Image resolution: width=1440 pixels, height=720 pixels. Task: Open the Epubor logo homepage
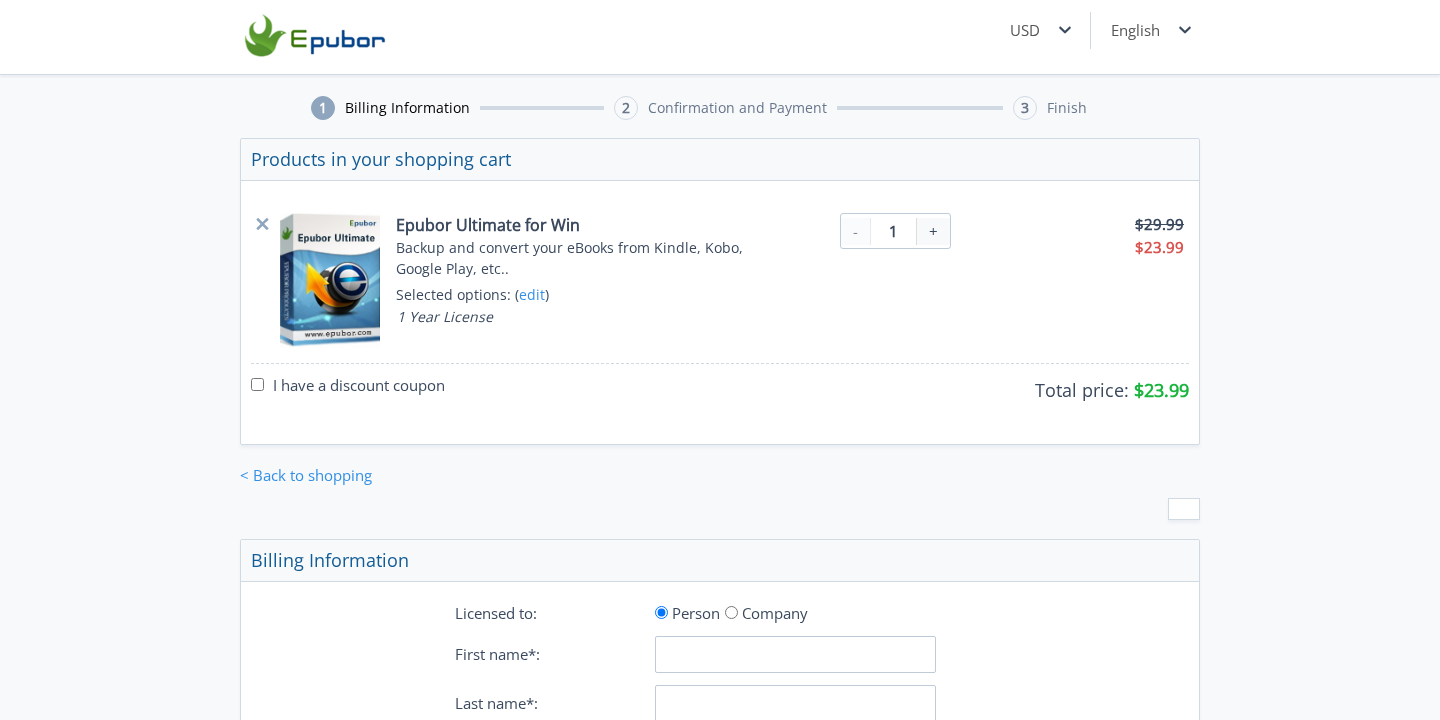(x=315, y=36)
